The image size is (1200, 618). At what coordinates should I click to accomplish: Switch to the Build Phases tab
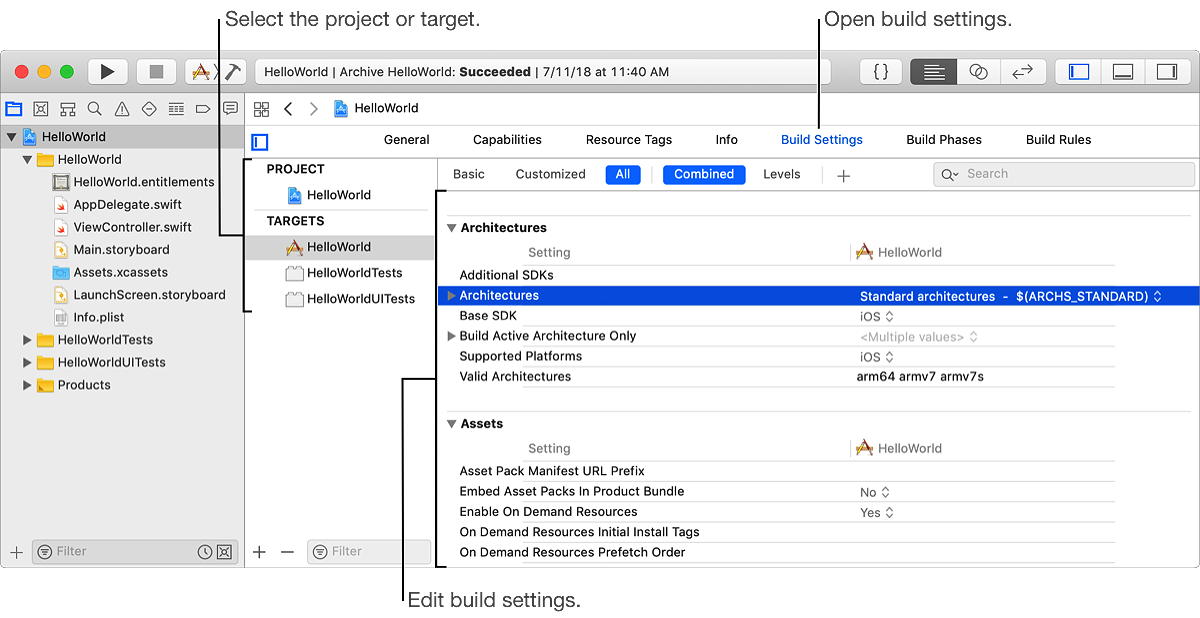pyautogui.click(x=944, y=140)
